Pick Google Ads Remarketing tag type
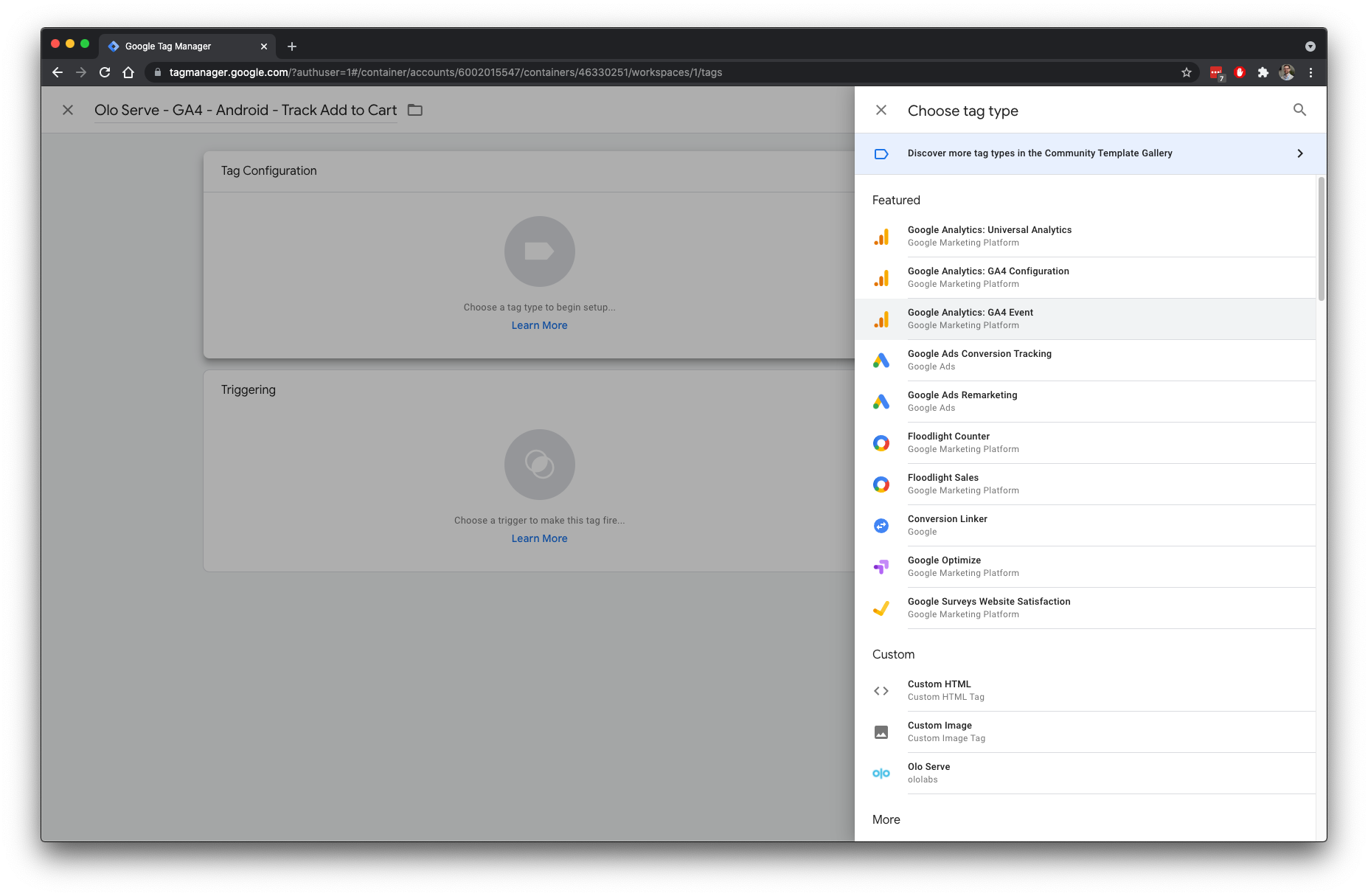This screenshot has height=896, width=1368. coord(1086,401)
